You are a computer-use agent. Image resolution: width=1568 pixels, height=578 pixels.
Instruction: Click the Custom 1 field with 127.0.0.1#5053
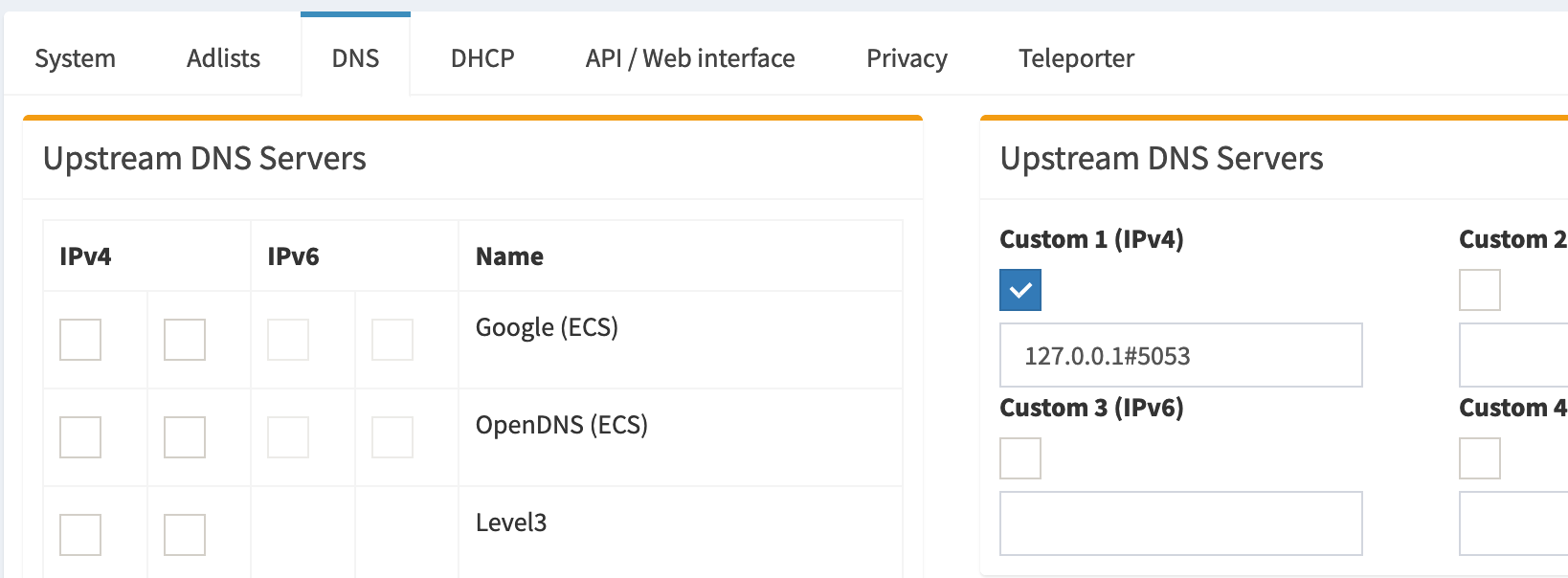(x=1181, y=355)
